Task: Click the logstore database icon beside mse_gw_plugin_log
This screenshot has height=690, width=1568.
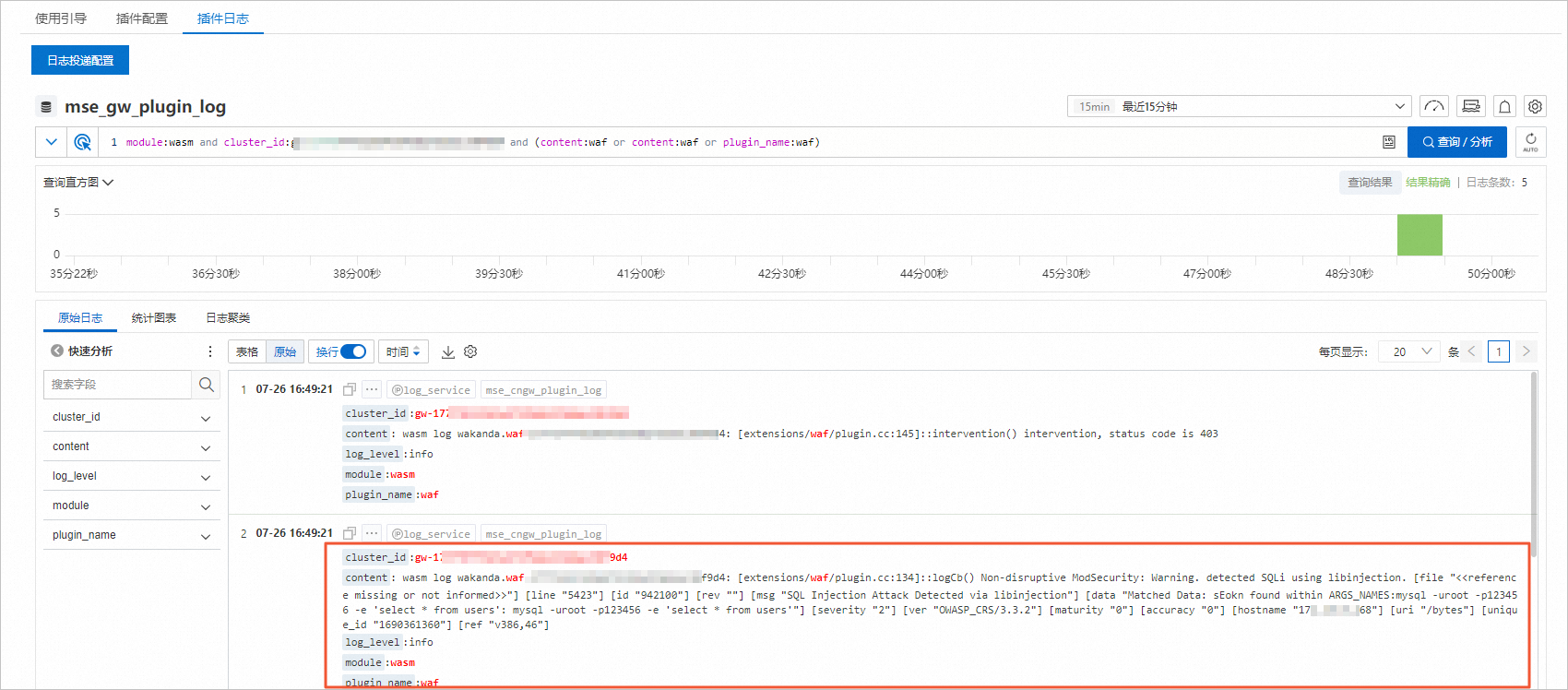Action: (x=46, y=107)
